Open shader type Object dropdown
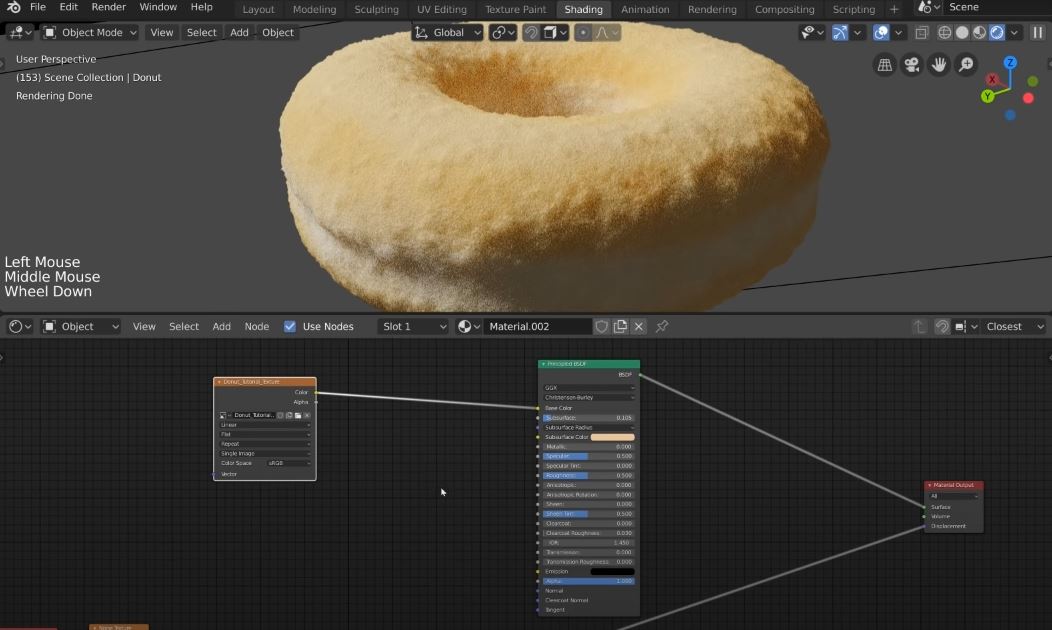Image resolution: width=1052 pixels, height=630 pixels. click(x=81, y=326)
